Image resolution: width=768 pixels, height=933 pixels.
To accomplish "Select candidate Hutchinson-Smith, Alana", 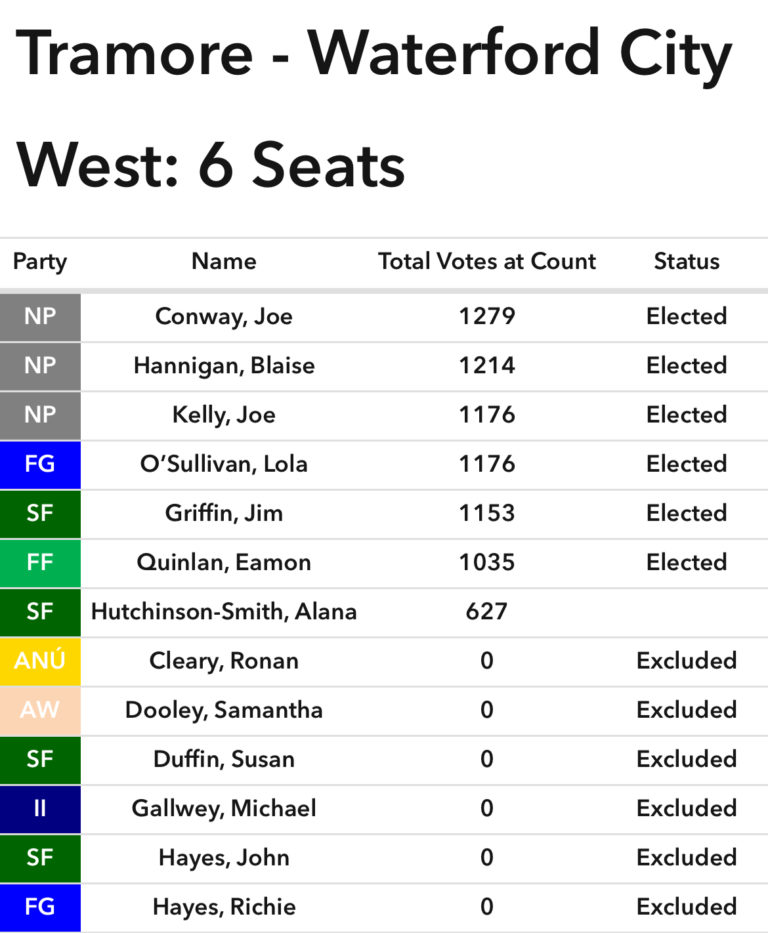I will click(224, 612).
